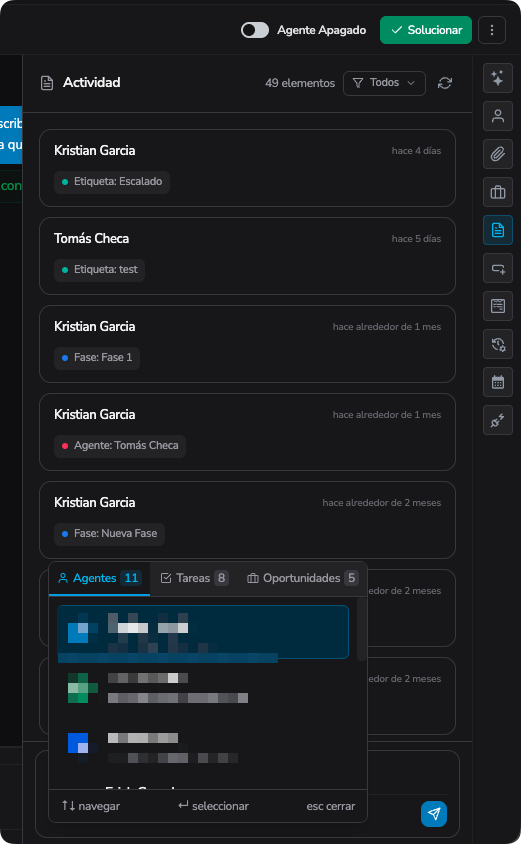
Task: Select the Agentes tab
Action: (x=100, y=578)
